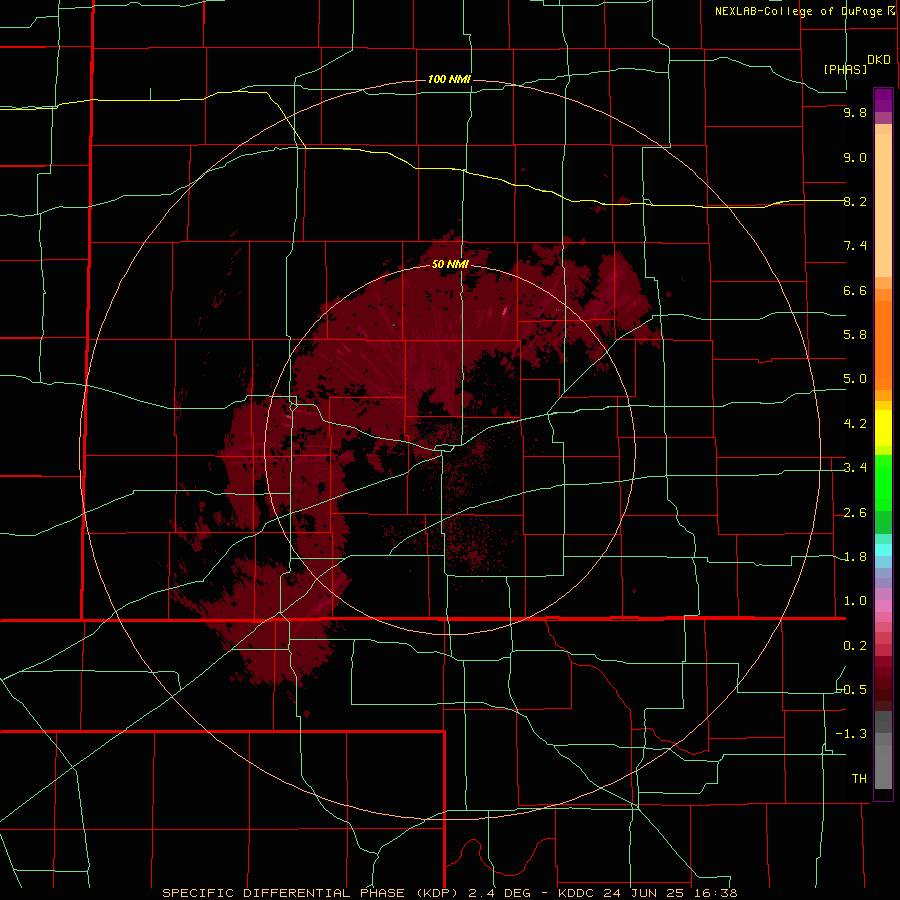
Task: Click the "[PHAS]" label above the color scale
Action: (x=845, y=69)
